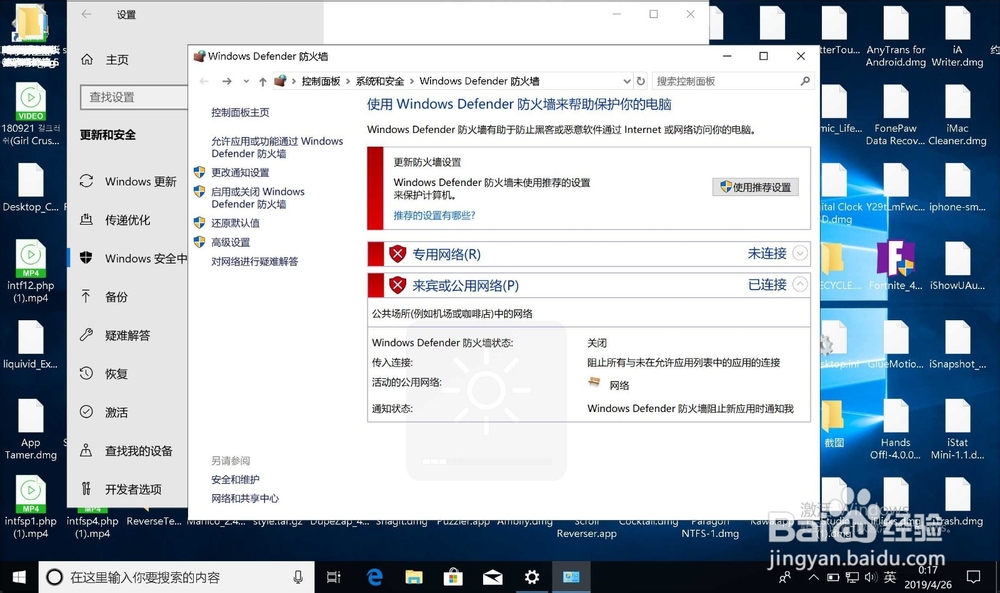
Task: Open 更改通知设置 link
Action: [240, 172]
